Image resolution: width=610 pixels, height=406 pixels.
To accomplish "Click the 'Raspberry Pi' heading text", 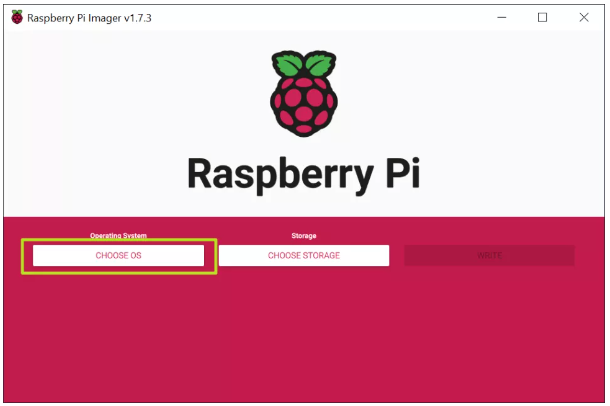I will (x=304, y=175).
